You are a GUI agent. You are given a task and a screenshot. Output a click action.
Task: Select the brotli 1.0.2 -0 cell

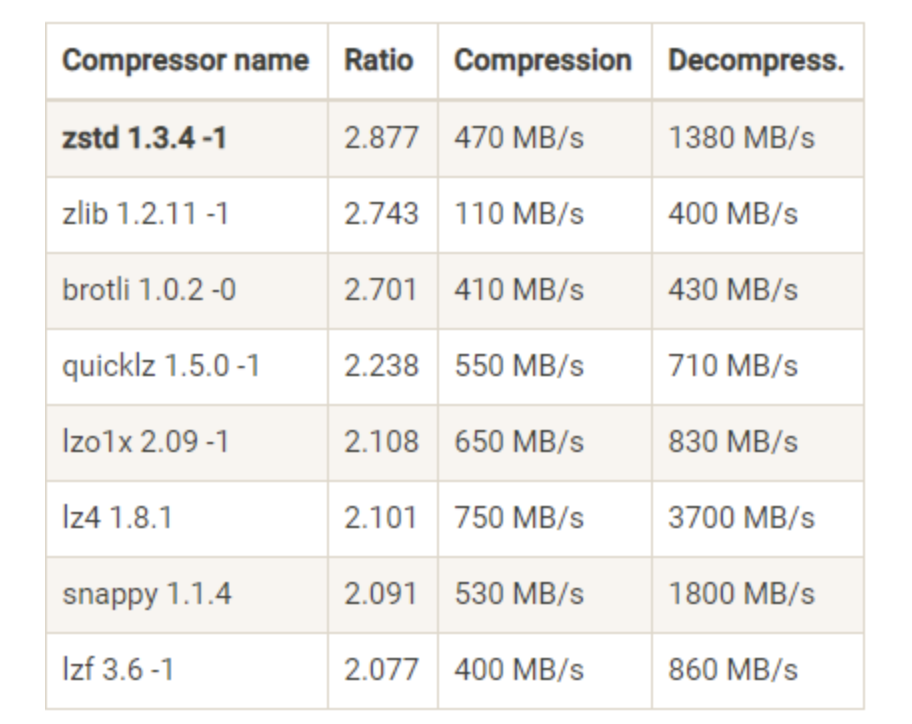pos(186,291)
